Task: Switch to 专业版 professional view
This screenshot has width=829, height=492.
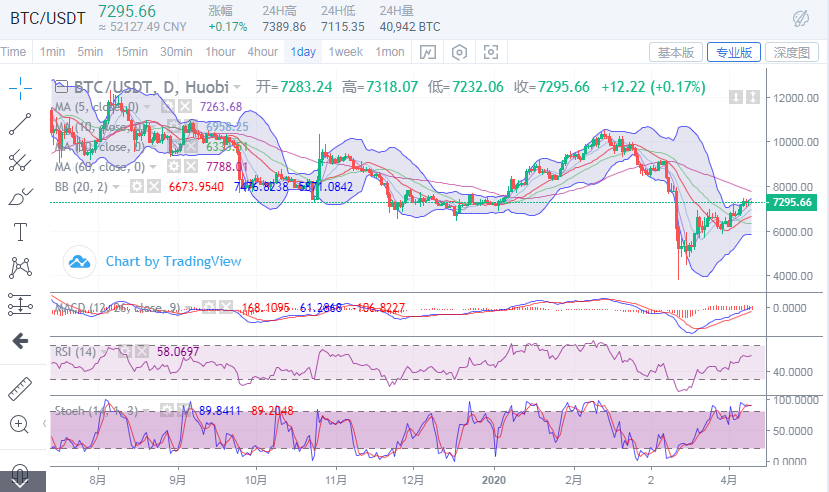Action: coord(734,52)
